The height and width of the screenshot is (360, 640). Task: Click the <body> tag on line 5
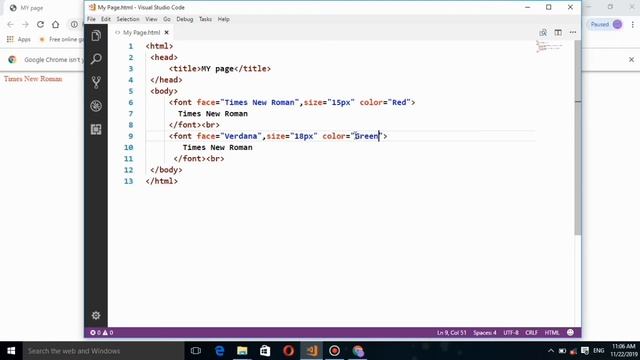pyautogui.click(x=164, y=91)
